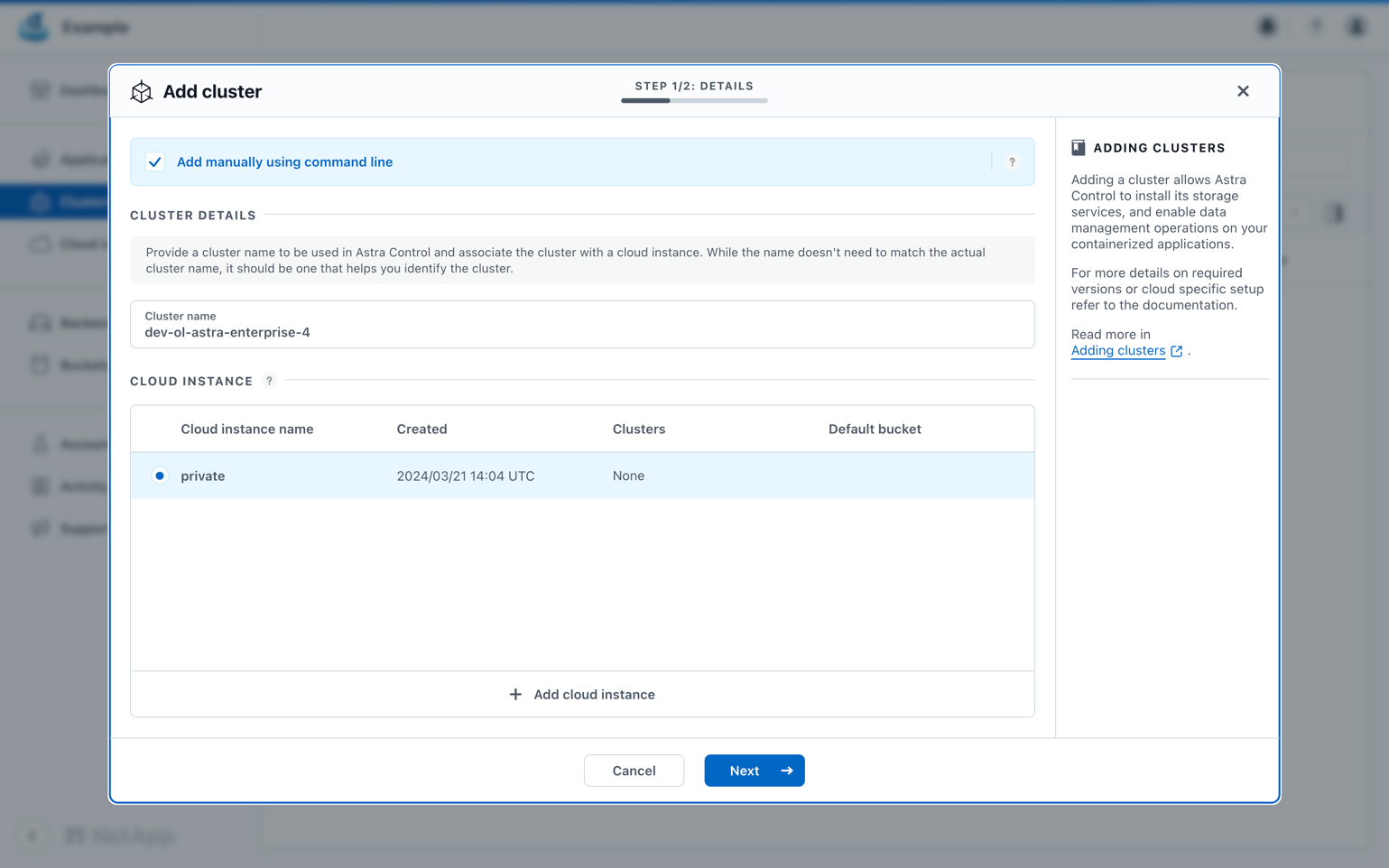Open the user account icon in background header
1389x868 pixels.
[x=1357, y=27]
